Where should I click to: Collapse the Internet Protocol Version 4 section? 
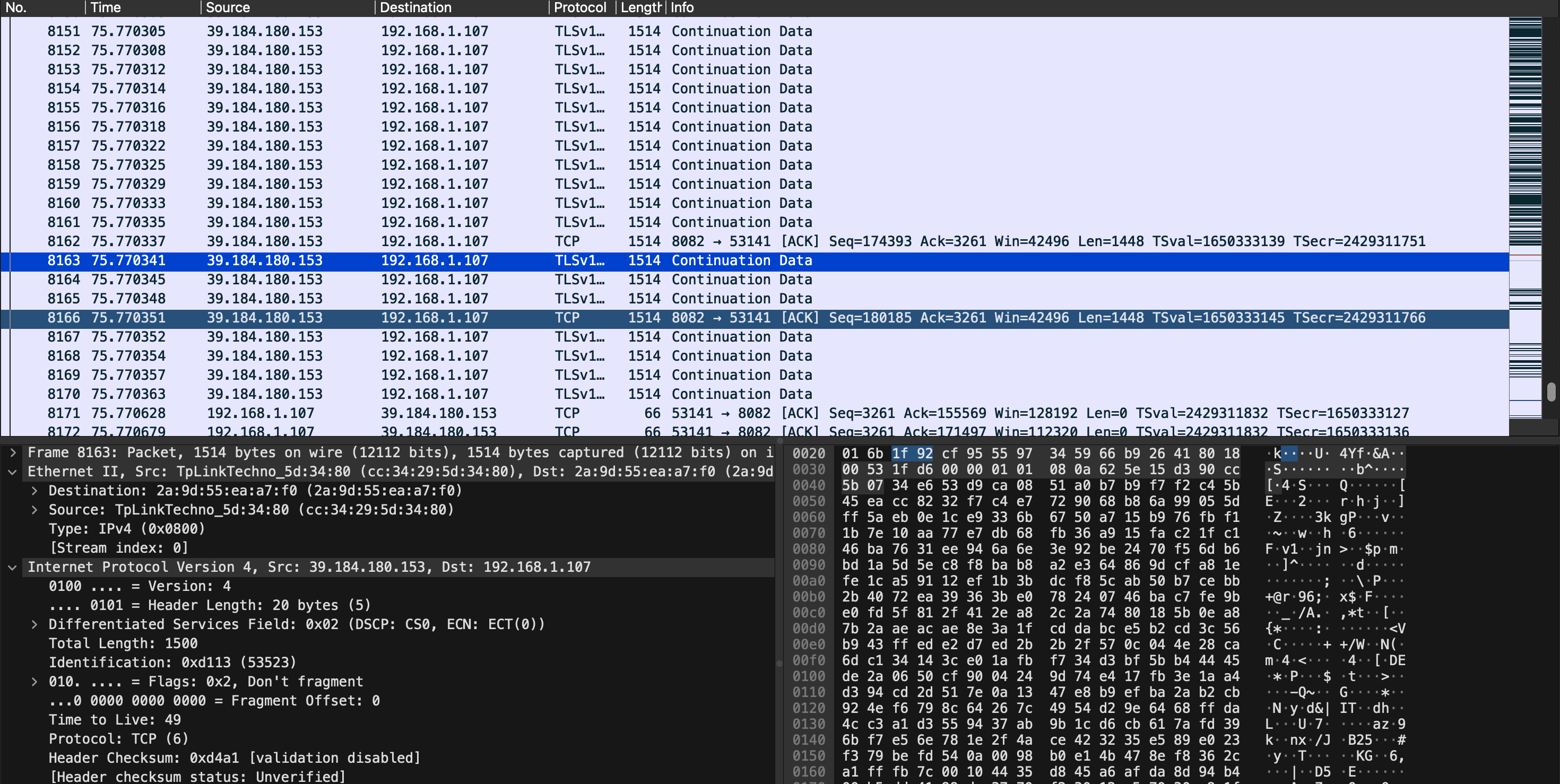click(13, 567)
